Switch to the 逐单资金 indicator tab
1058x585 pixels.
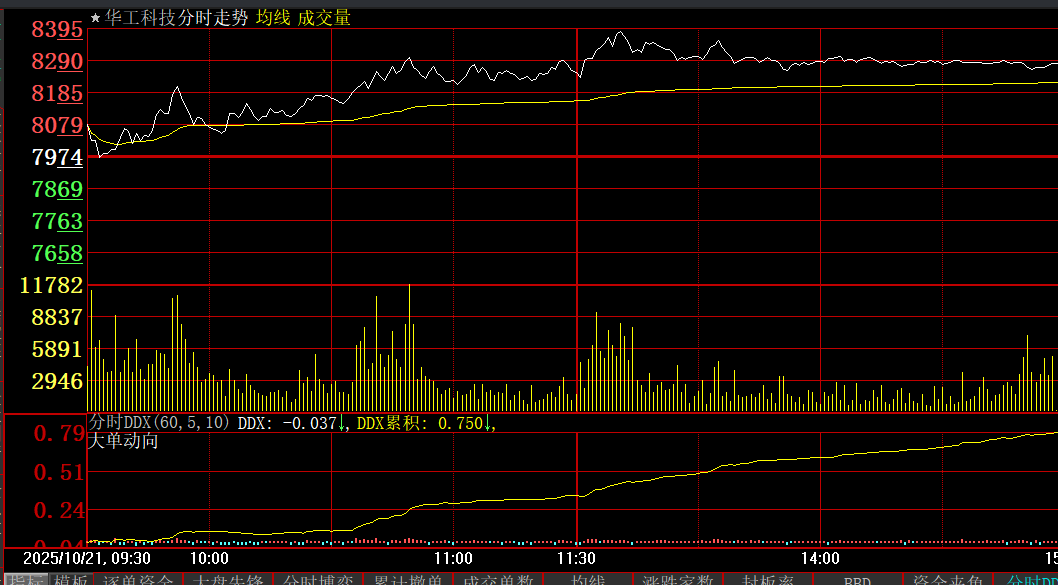coord(138,580)
